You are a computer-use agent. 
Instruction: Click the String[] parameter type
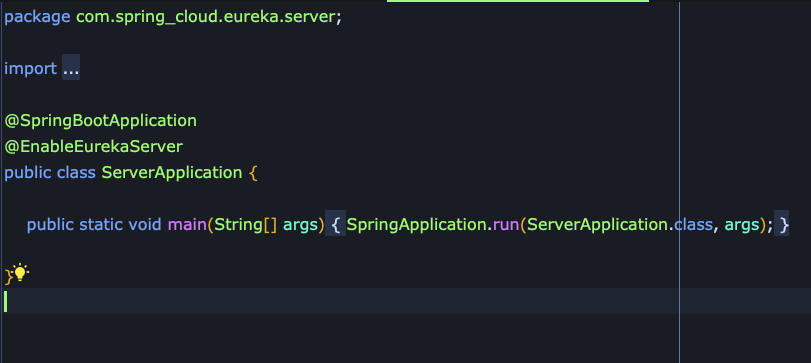click(246, 224)
